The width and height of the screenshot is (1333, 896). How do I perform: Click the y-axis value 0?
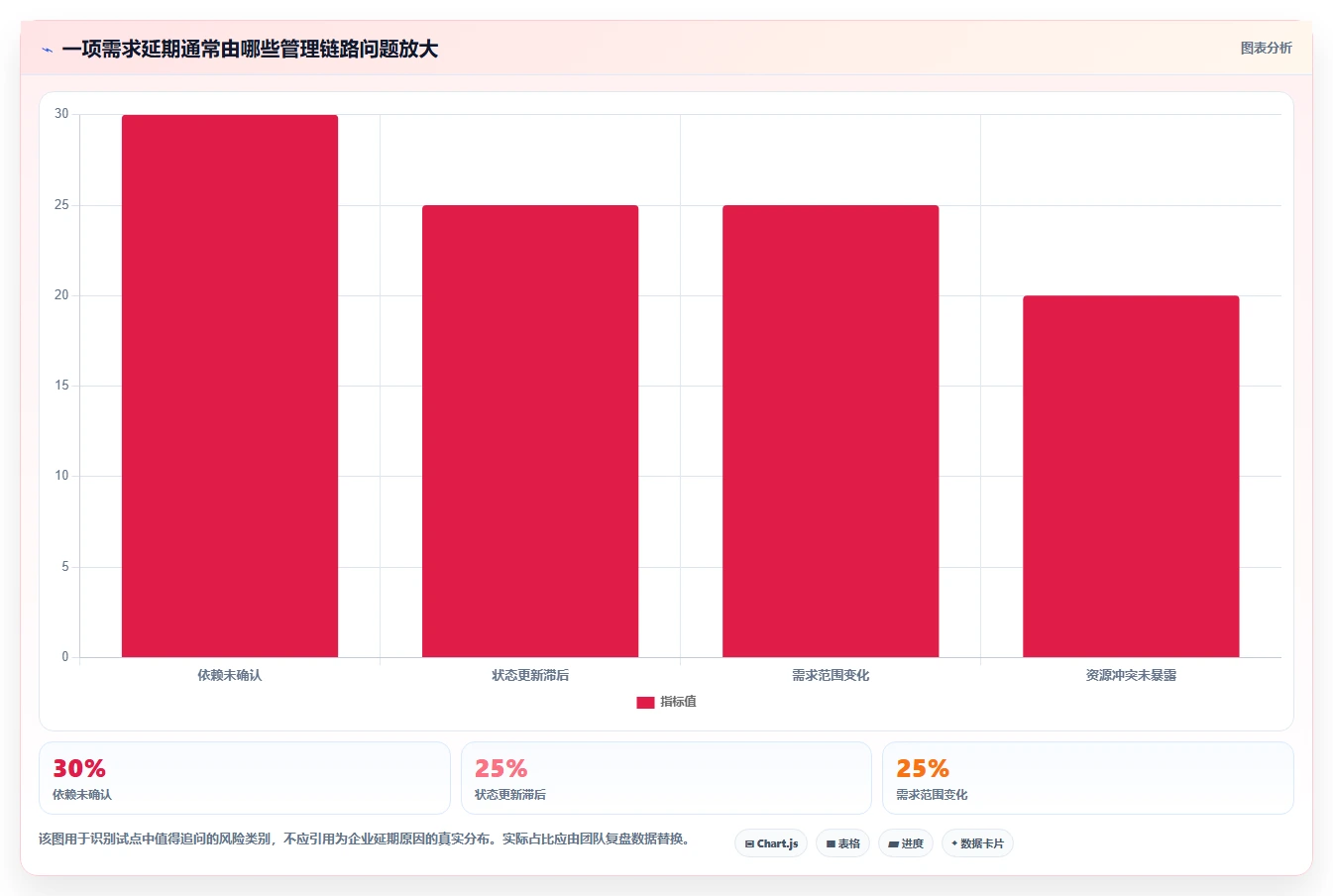[x=65, y=657]
